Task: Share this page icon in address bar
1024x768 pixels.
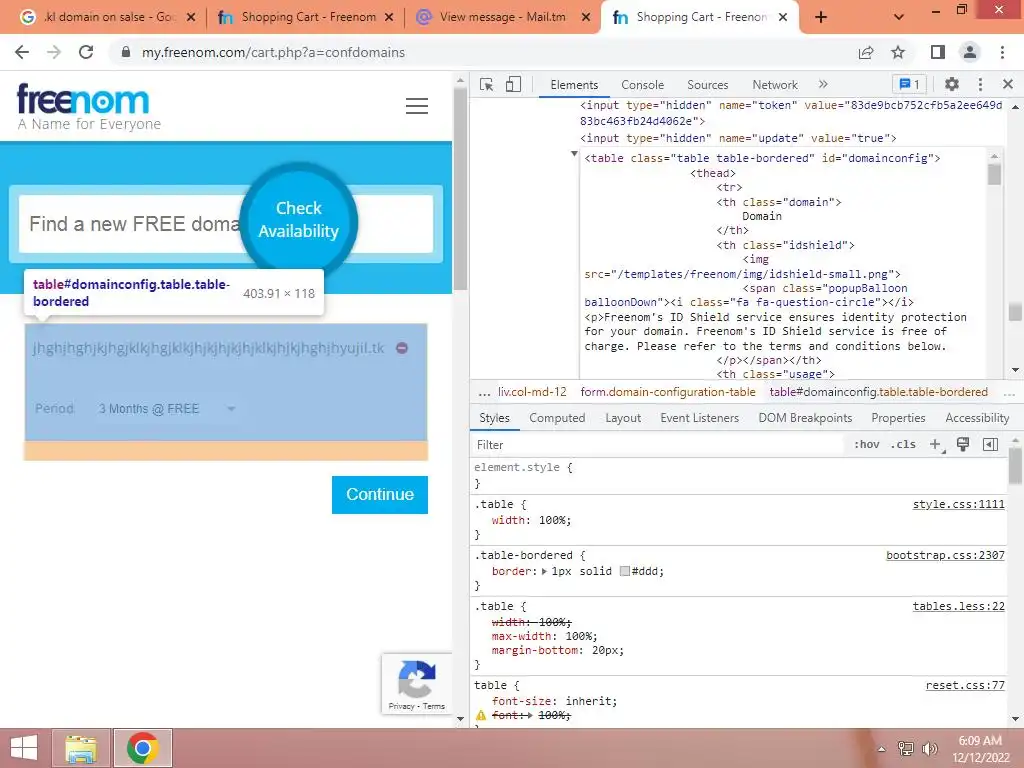Action: (866, 52)
